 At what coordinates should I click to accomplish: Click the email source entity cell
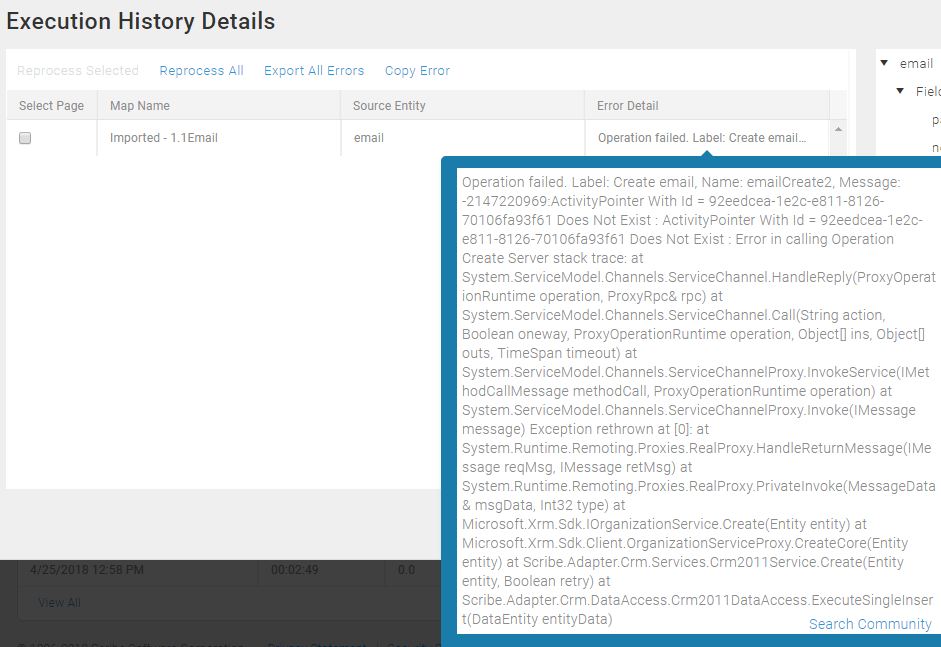point(369,138)
